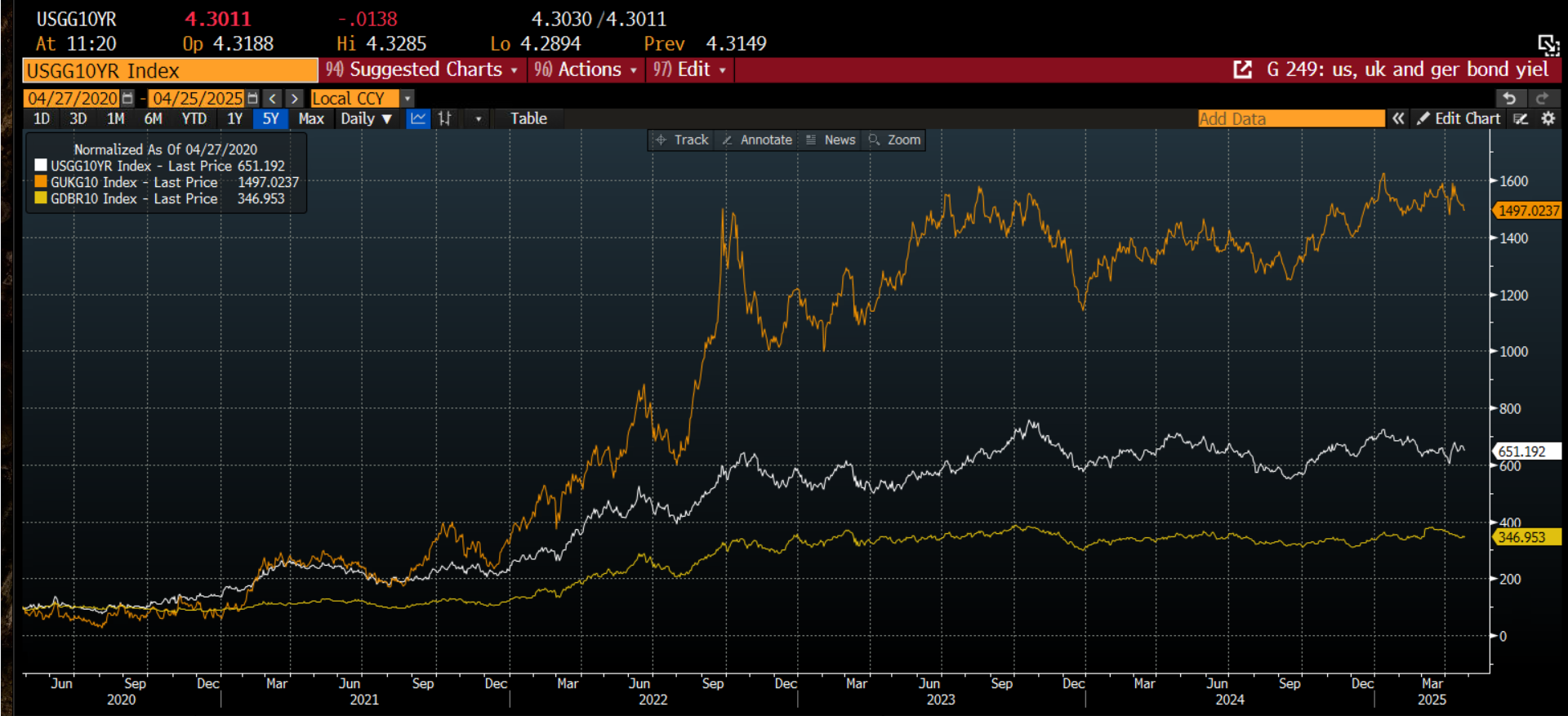The height and width of the screenshot is (716, 1568).
Task: Click the open price 4.3188
Action: pos(243,44)
